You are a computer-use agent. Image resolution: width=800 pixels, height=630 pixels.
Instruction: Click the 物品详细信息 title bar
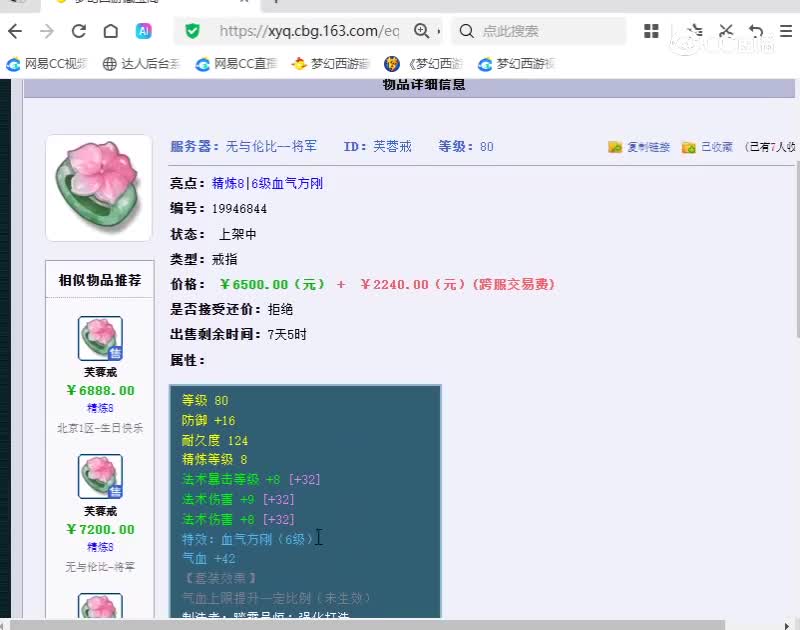point(409,88)
